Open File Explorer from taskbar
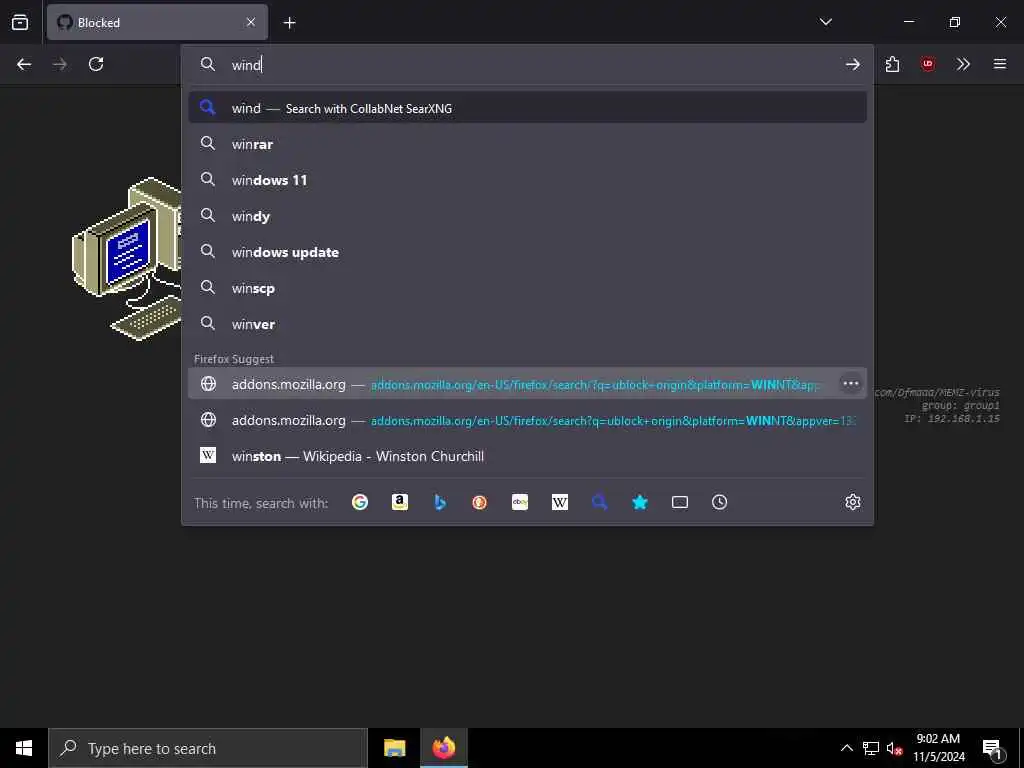The image size is (1024, 768). coord(394,748)
